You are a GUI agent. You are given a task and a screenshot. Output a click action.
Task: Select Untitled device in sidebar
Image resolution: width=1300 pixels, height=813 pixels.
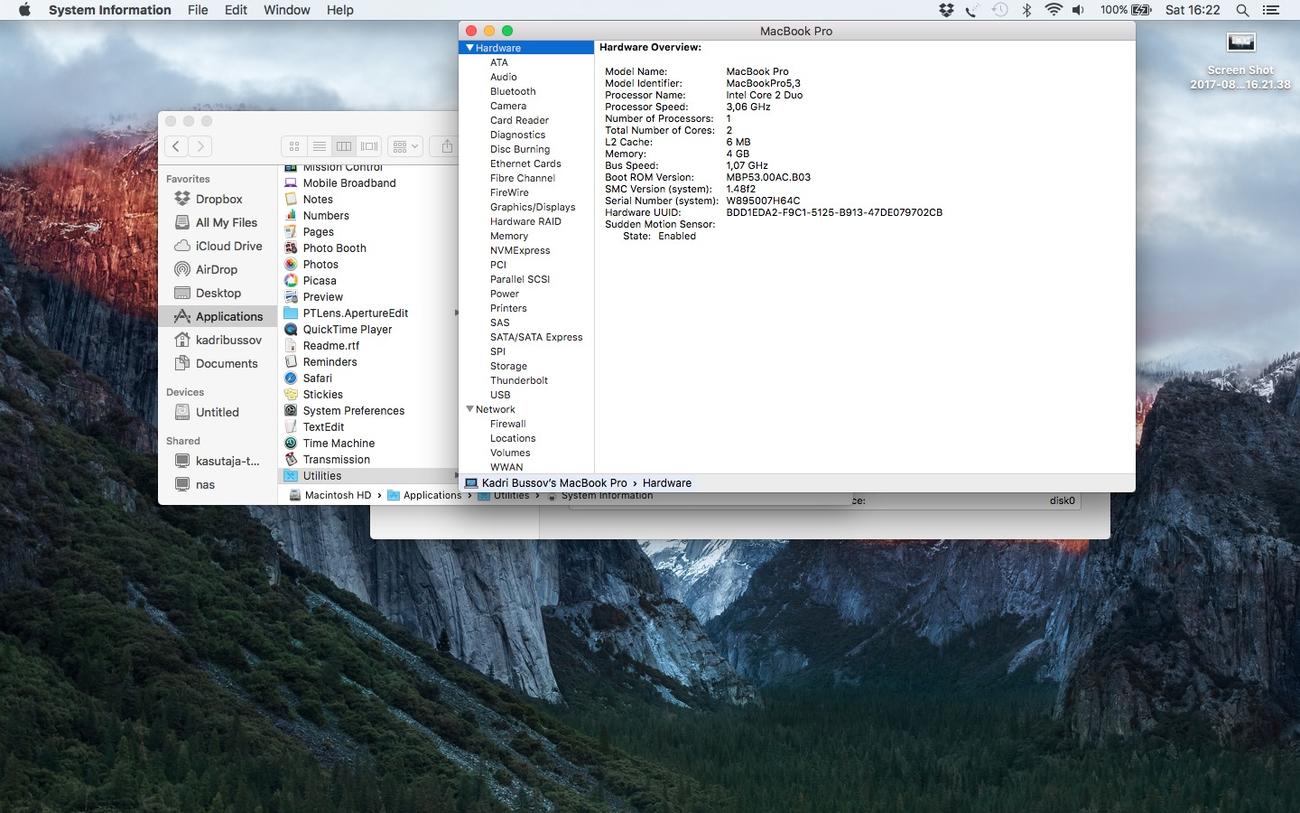pyautogui.click(x=217, y=412)
